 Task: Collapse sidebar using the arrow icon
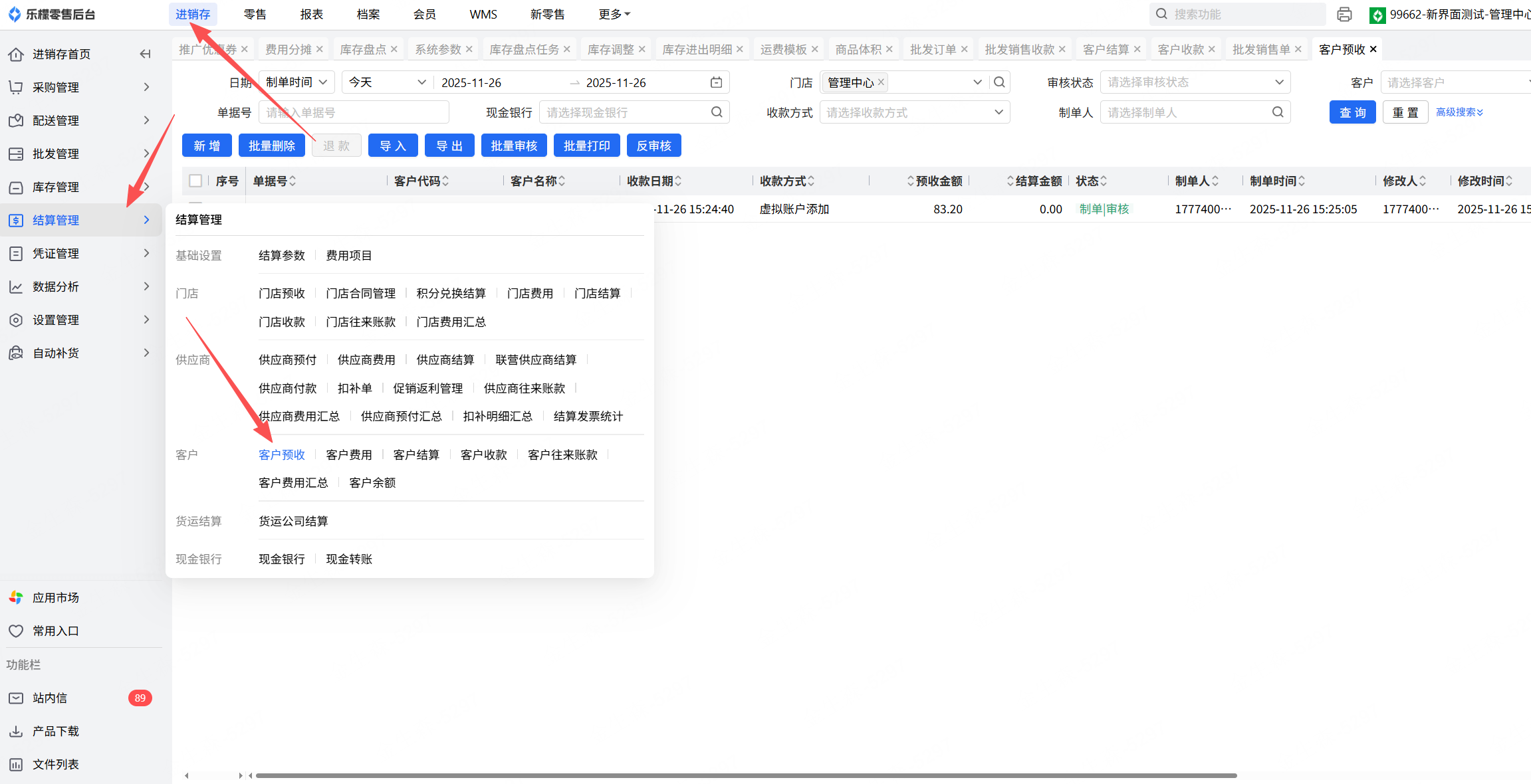tap(145, 54)
